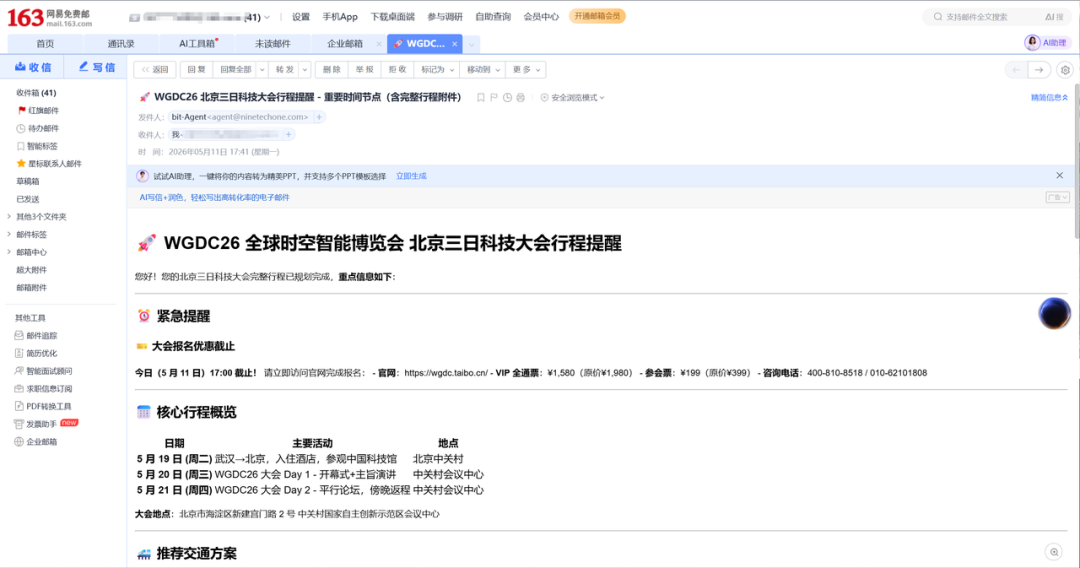The width and height of the screenshot is (1080, 568).
Task: Open the 移动到 move-to dropdown
Action: (483, 70)
